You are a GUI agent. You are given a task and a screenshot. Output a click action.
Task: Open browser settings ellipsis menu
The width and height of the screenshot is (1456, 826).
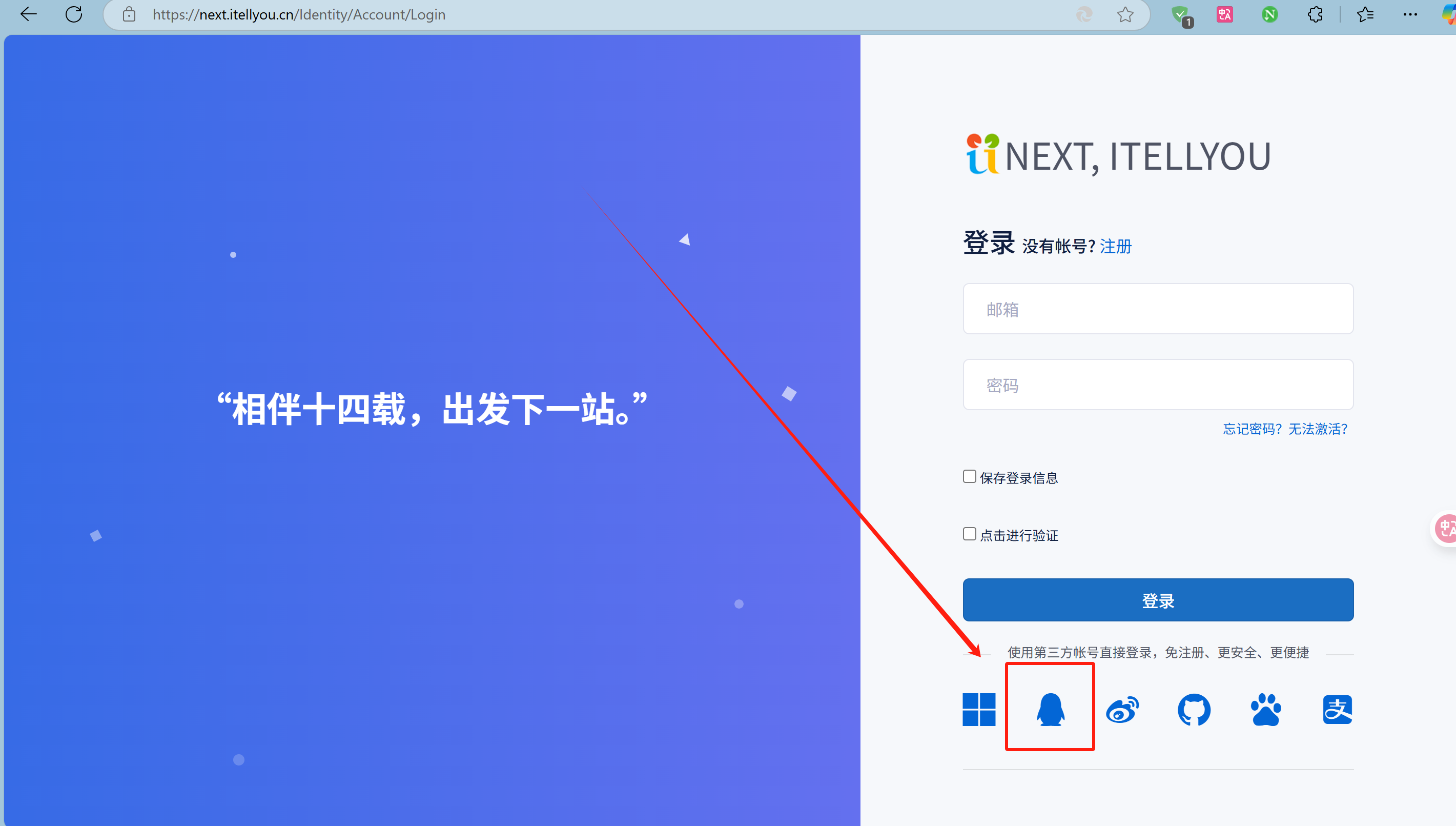click(x=1410, y=14)
